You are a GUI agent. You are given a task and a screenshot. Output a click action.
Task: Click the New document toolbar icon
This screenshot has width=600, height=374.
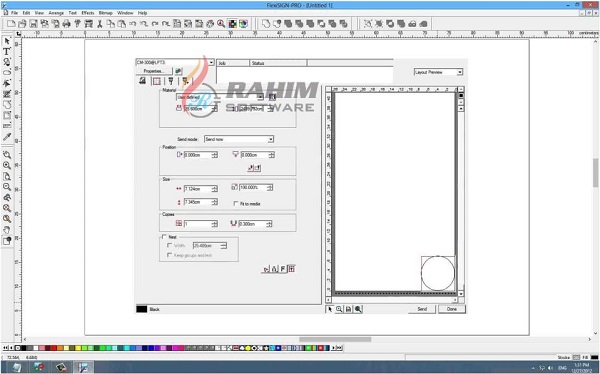[x=11, y=24]
